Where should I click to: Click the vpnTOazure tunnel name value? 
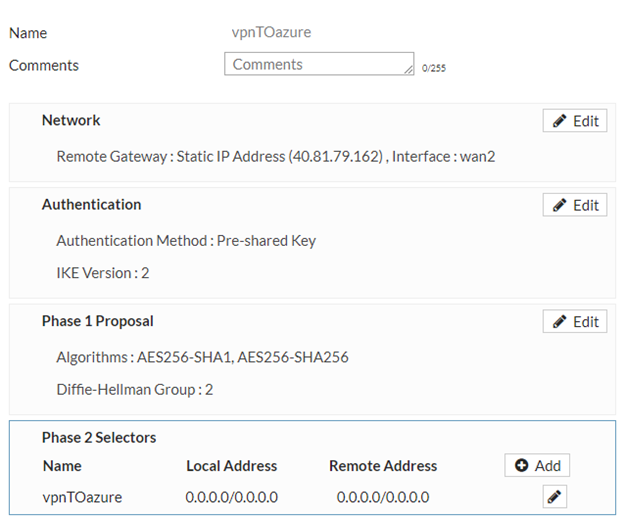click(271, 32)
